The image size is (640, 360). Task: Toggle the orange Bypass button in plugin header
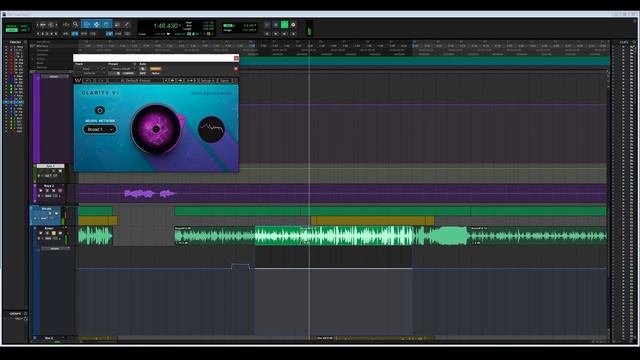(x=156, y=69)
